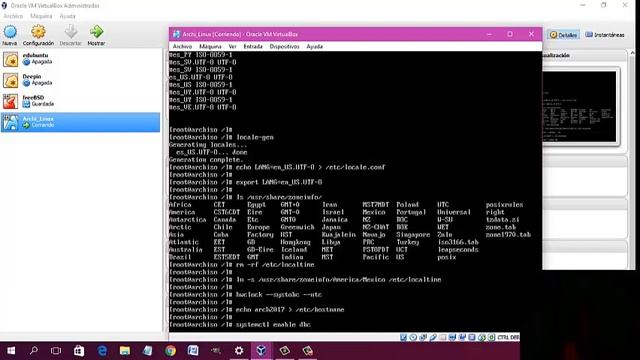640x360 pixels.
Task: Open the Ver menu in VM window
Action: click(x=232, y=47)
